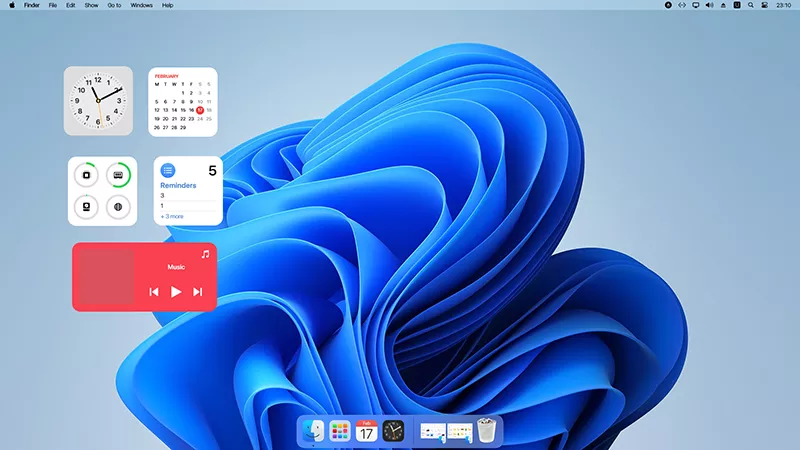
Task: Open Clock app from the dock
Action: pos(393,432)
